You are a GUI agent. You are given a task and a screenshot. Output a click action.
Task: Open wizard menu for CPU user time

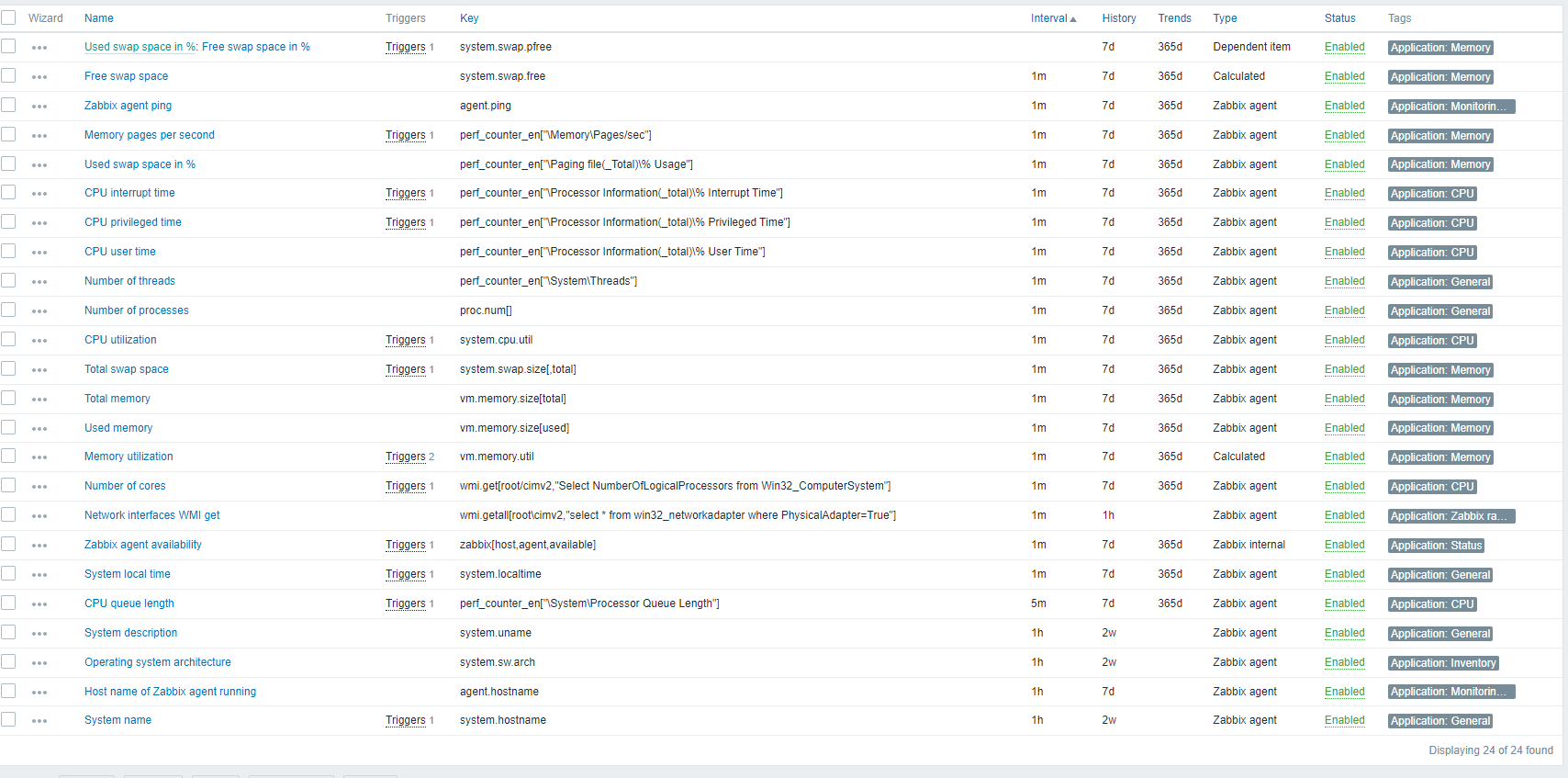coord(39,253)
